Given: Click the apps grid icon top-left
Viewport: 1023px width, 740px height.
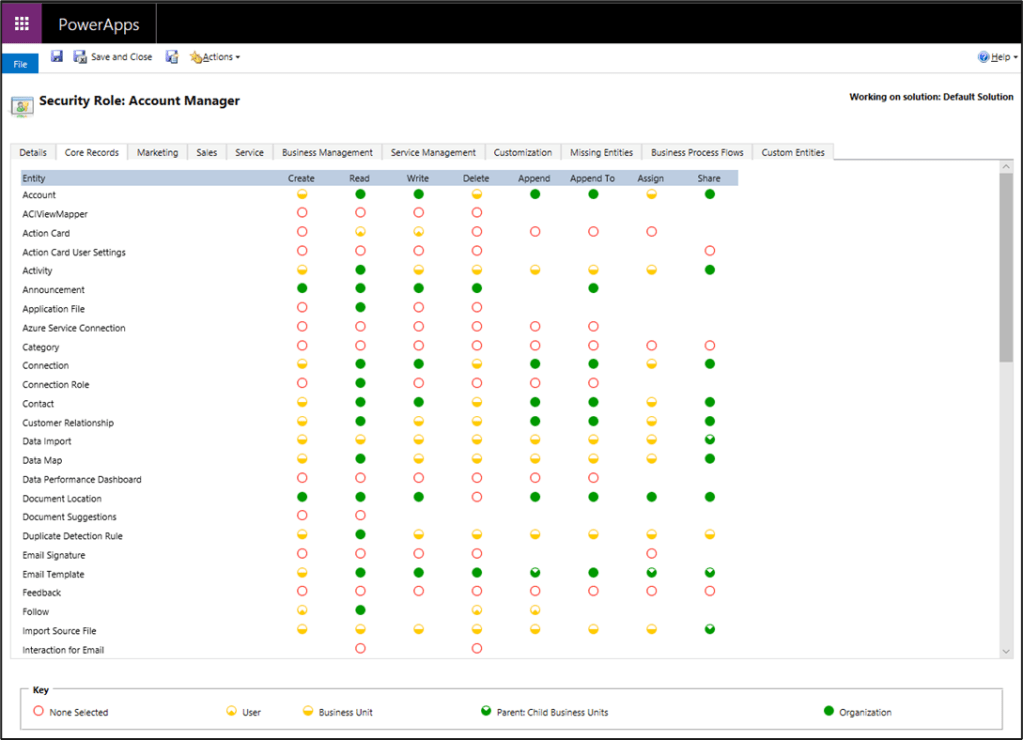Looking at the screenshot, I should coord(20,23).
